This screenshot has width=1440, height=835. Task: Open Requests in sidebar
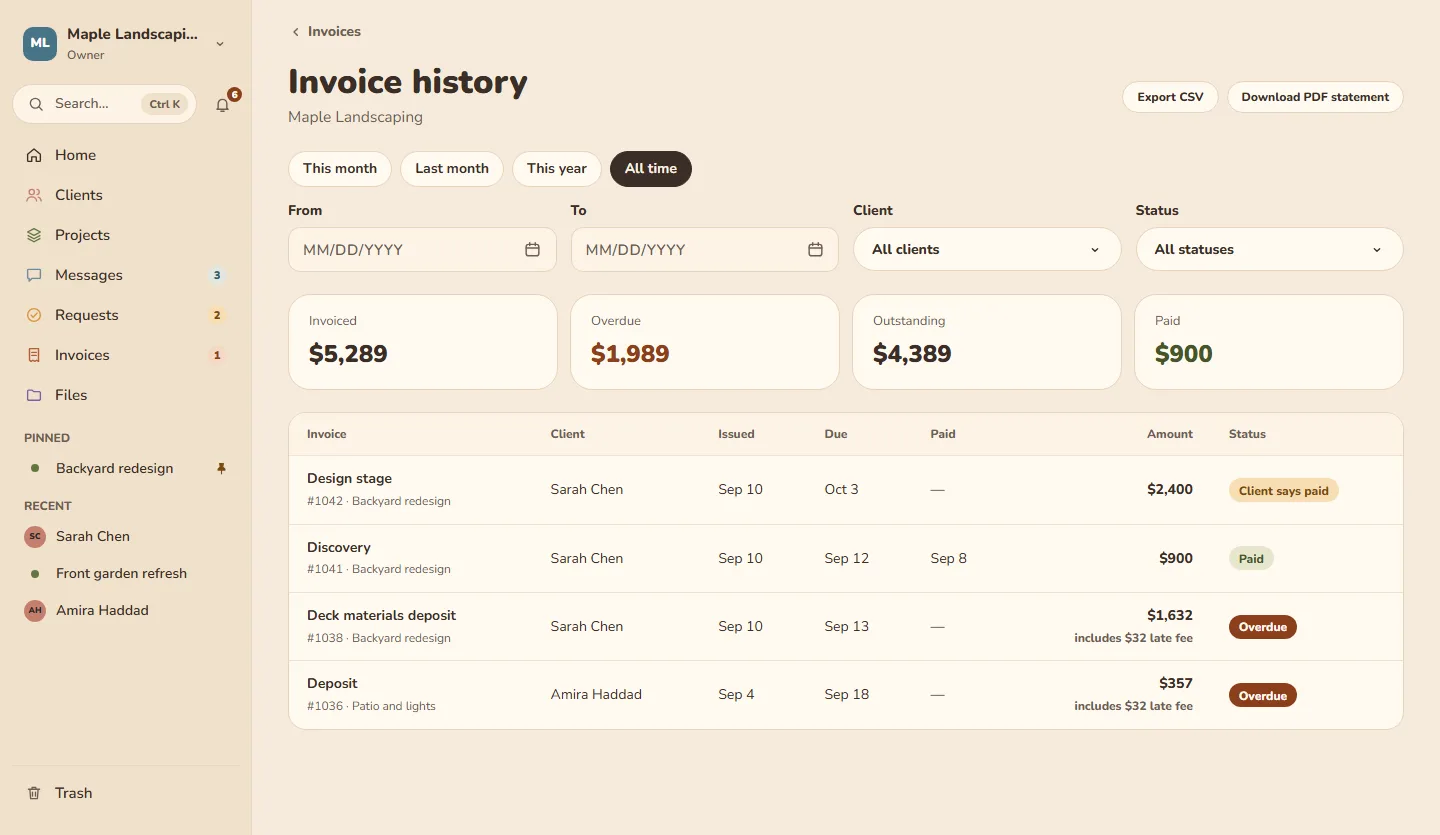coord(125,315)
